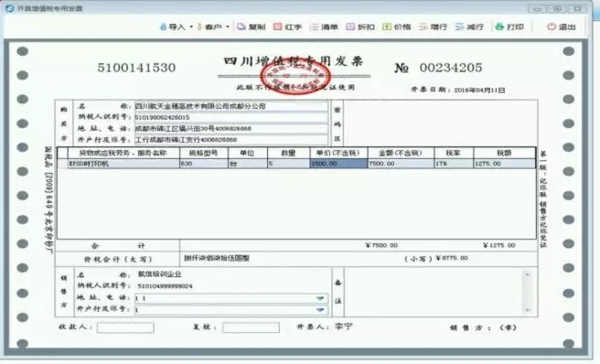This screenshot has height=364, width=600.
Task: Click the 导入 import toolbar icon
Action: click(172, 27)
